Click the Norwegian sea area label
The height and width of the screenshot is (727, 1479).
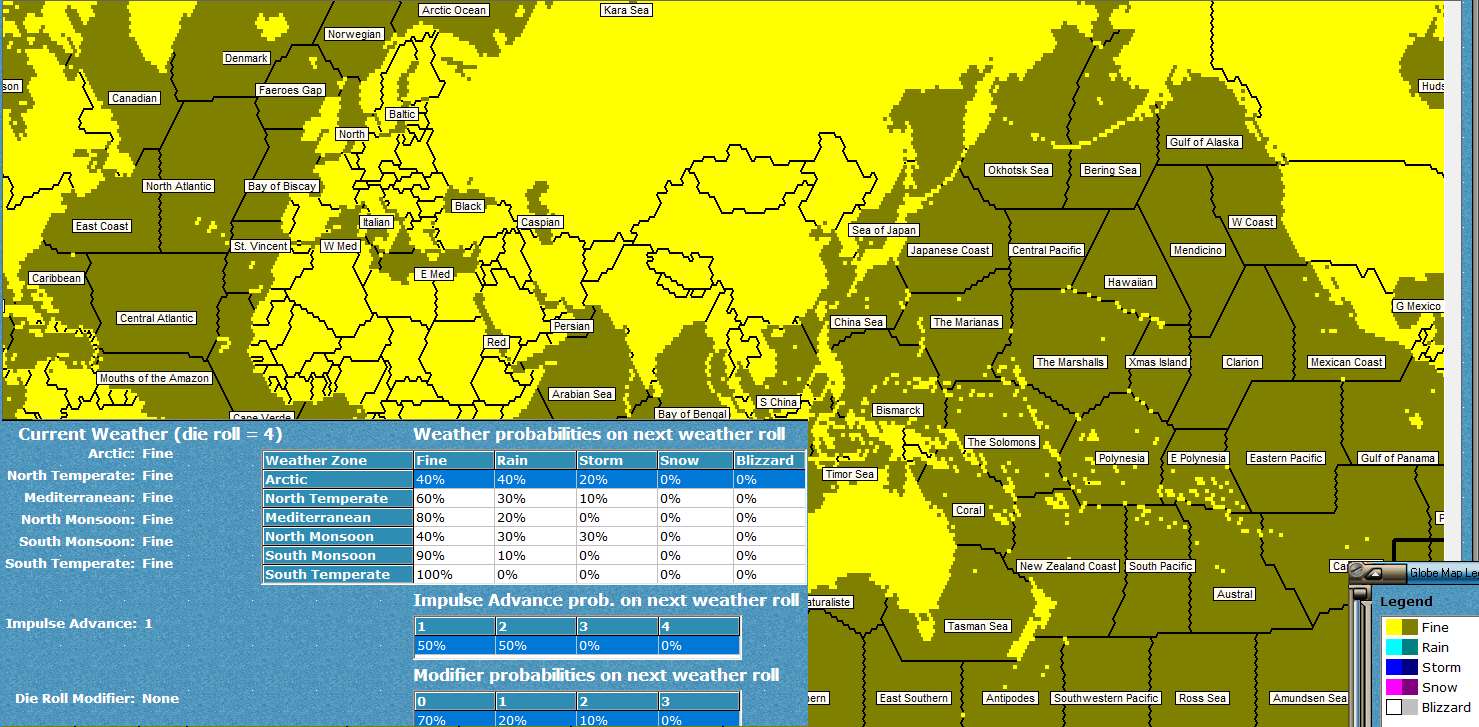355,34
